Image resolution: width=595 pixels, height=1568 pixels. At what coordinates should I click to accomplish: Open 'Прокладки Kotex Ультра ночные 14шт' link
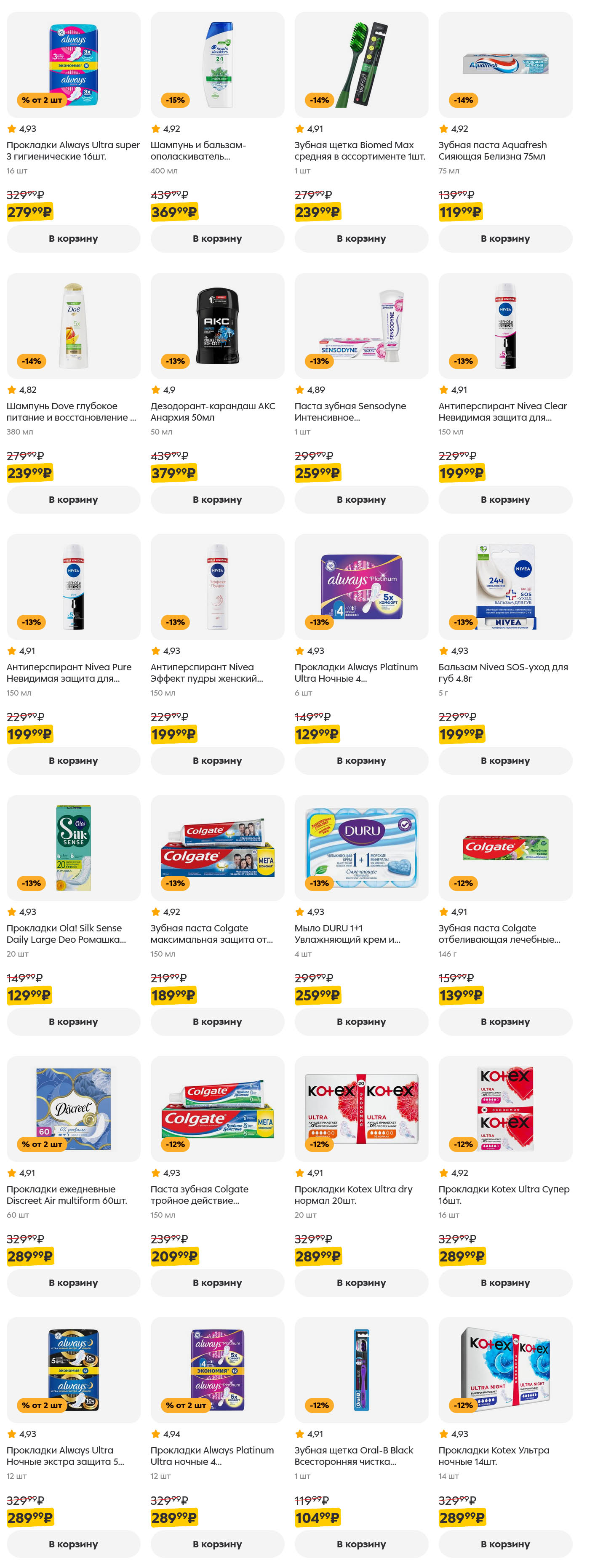[494, 1456]
